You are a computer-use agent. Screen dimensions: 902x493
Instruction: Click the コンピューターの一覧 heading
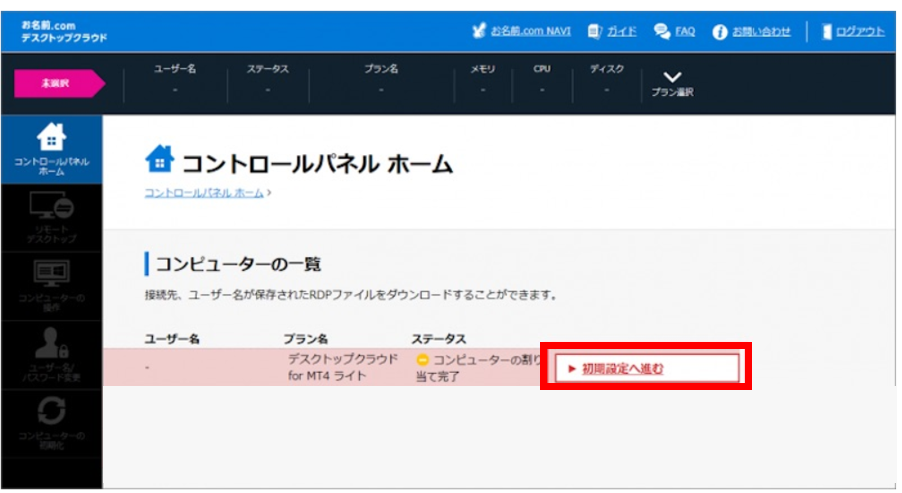238,264
